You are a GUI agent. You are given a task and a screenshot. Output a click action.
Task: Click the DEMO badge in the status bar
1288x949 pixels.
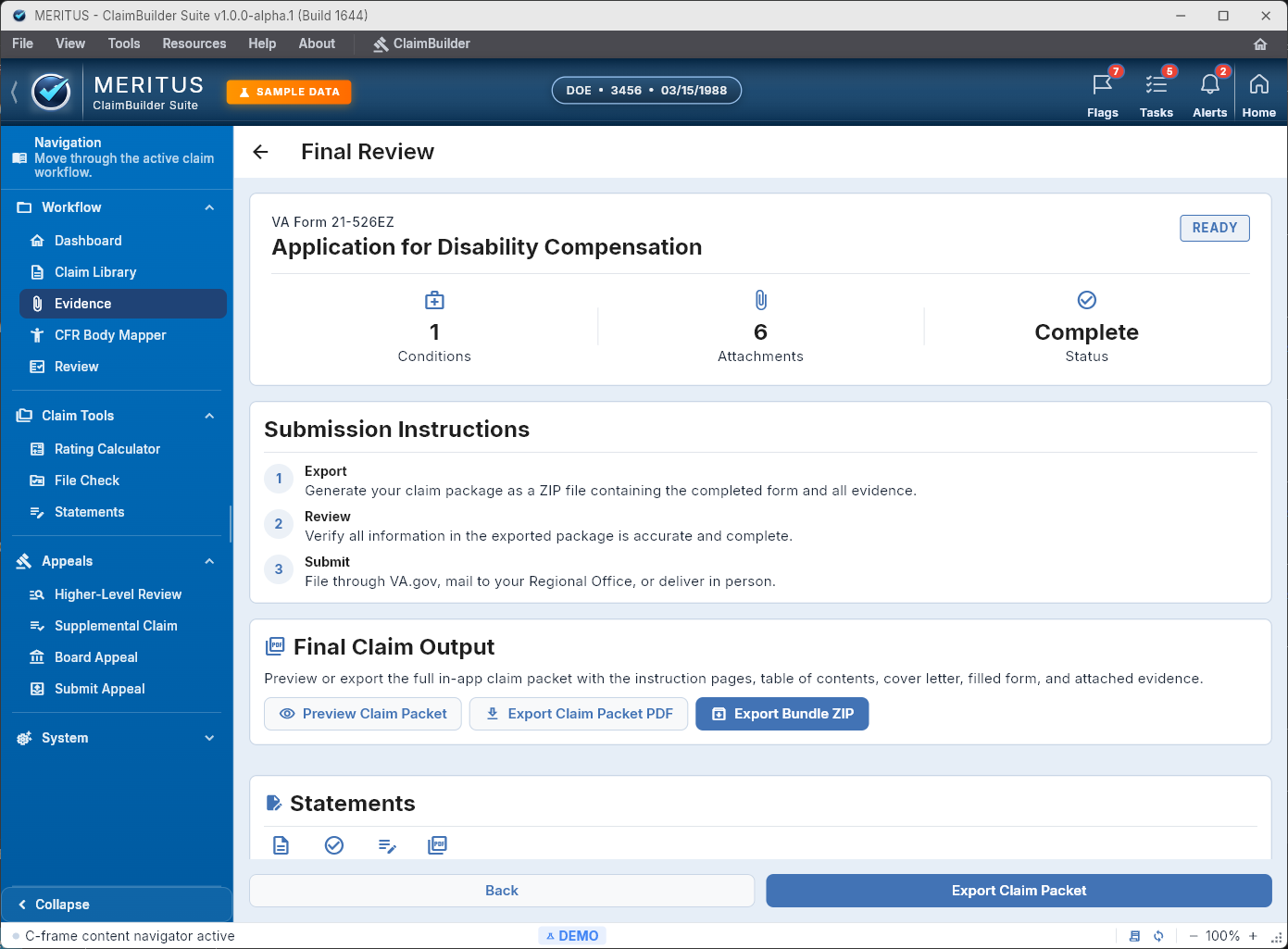[572, 935]
